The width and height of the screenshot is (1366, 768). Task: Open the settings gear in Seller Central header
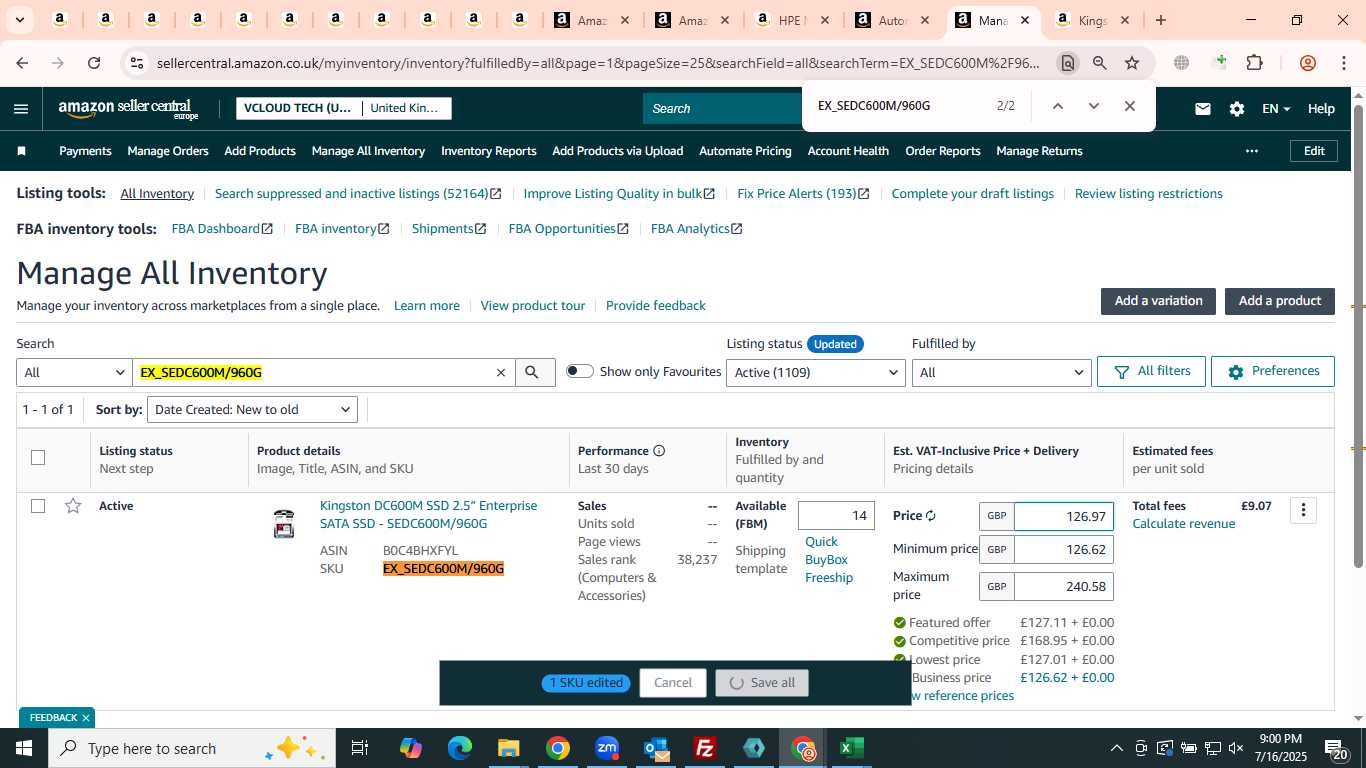(1237, 109)
